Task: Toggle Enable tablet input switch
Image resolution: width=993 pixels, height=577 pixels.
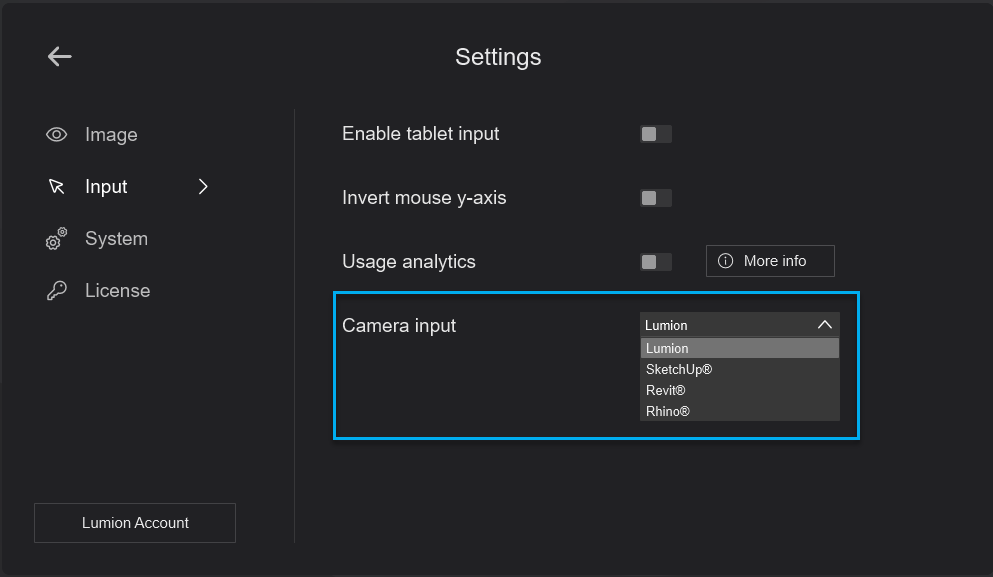Action: (655, 134)
